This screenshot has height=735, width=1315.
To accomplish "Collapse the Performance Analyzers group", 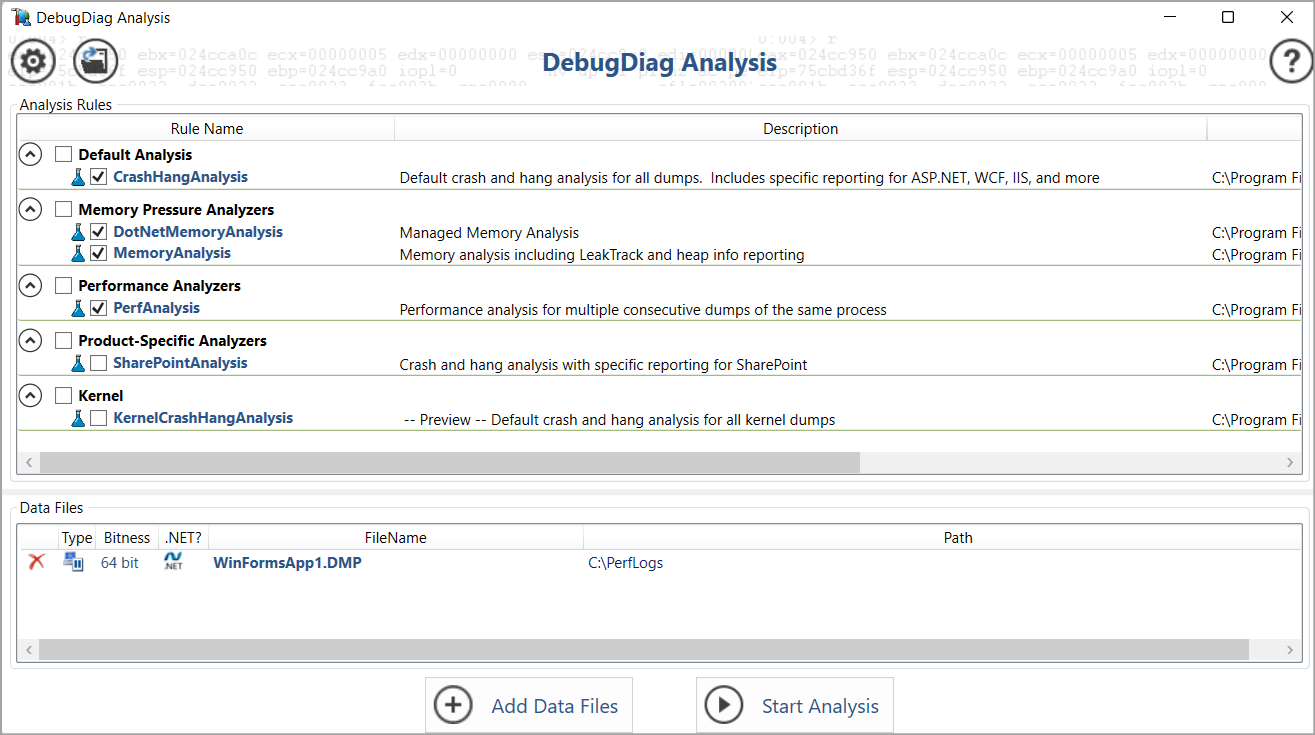I will tap(29, 285).
